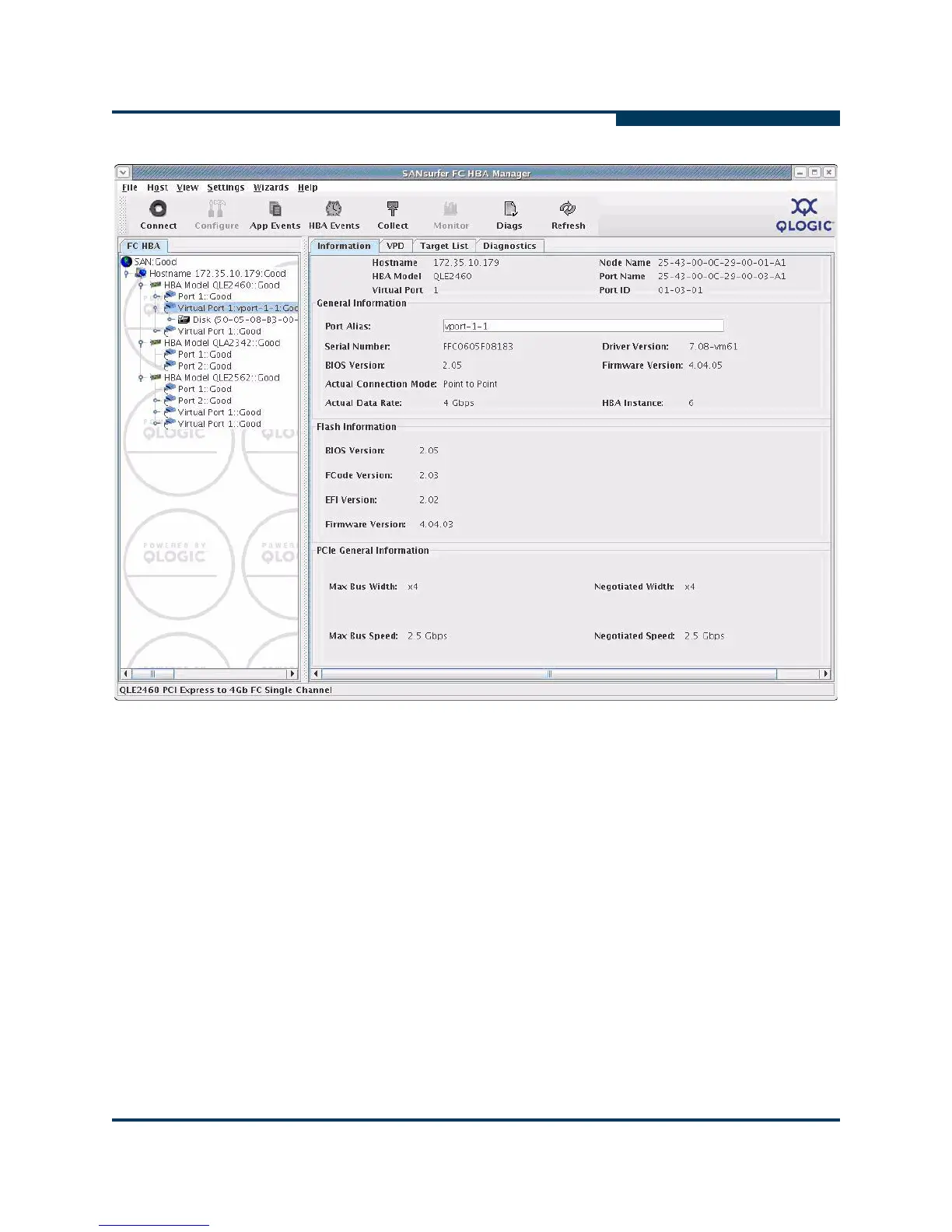This screenshot has width=952, height=1232.
Task: Click the Firmware Version 4.04.03 flash value
Action: click(x=436, y=524)
